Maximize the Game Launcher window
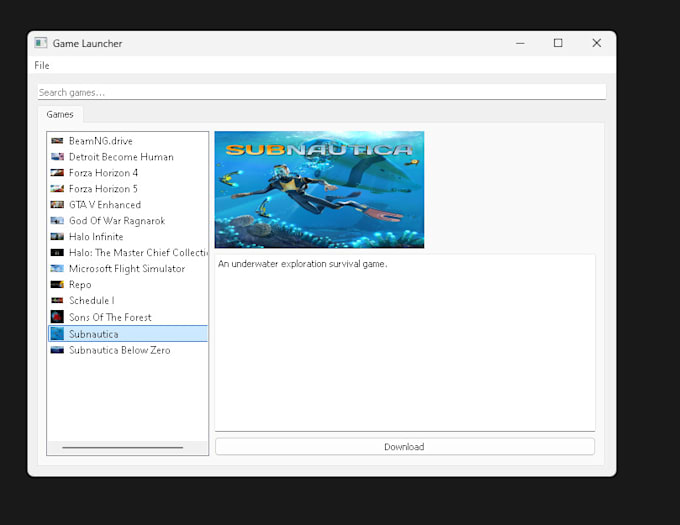This screenshot has width=680, height=525. (x=558, y=43)
